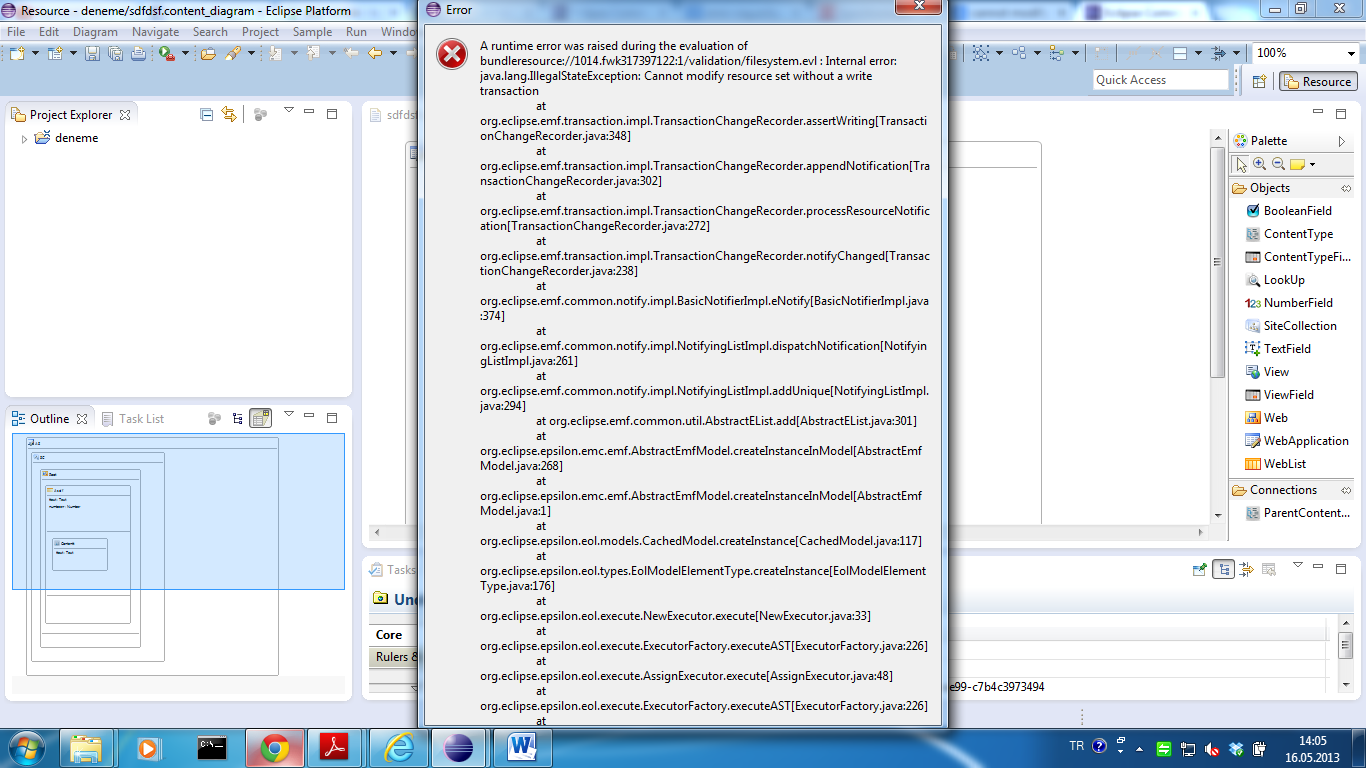1366x768 pixels.
Task: Click the Save All toolbar icon
Action: point(114,53)
